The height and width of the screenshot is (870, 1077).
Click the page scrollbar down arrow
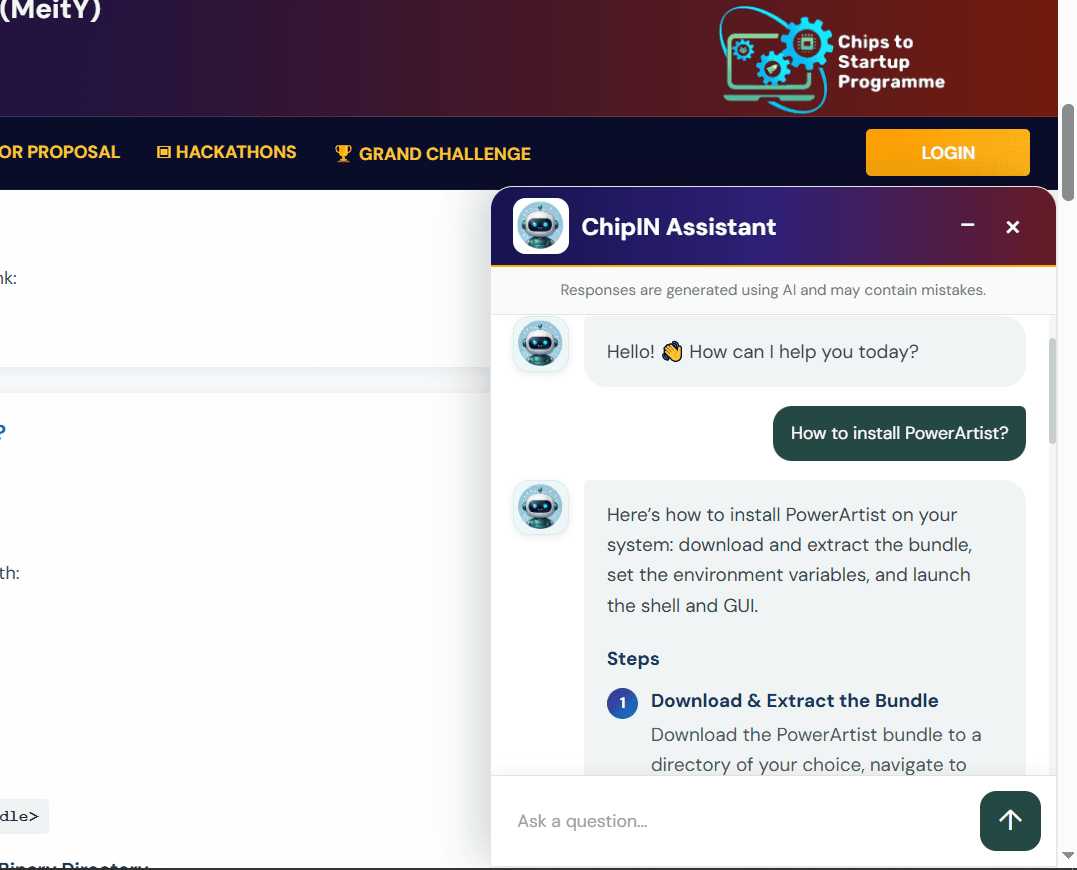point(1067,856)
